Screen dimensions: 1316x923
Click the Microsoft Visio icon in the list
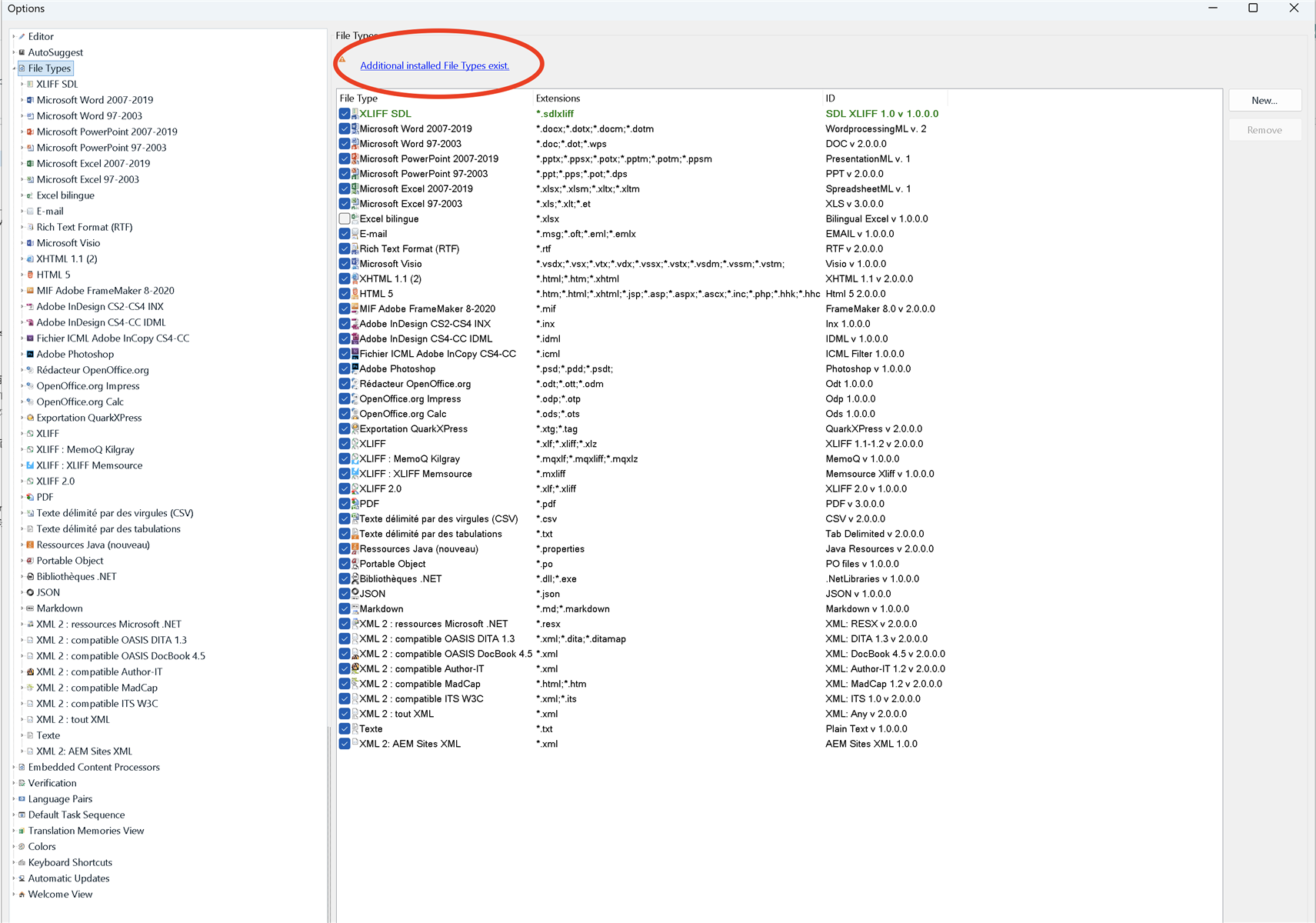[355, 263]
